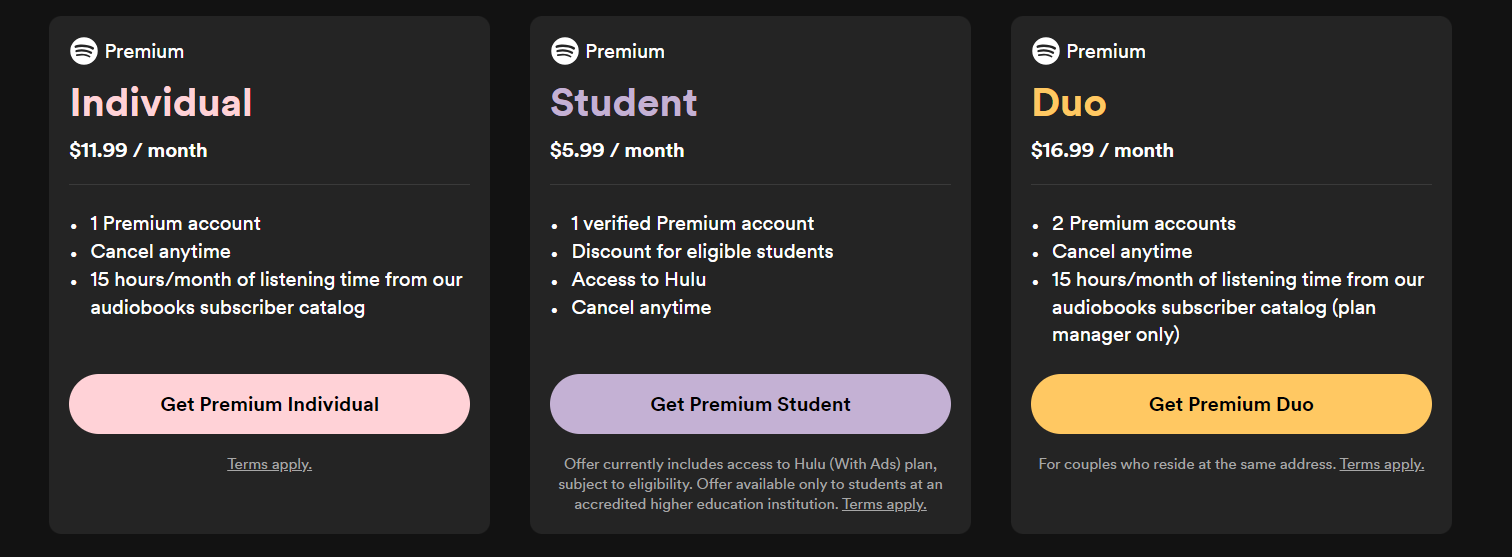Open Terms apply link under Duo plan

point(1382,464)
